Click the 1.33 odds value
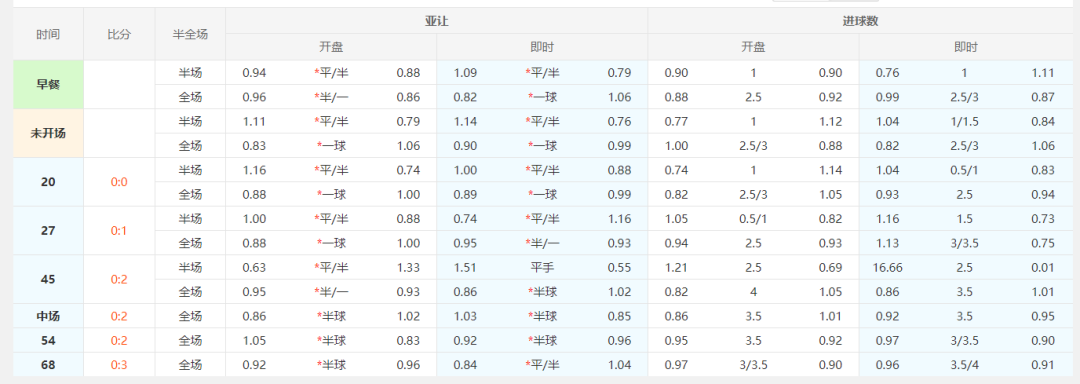Screen dimensions: 1080x384 point(408,267)
